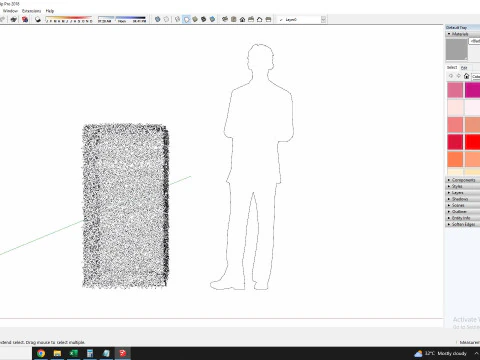This screenshot has width=480, height=360.
Task: Switch to the Iso view icon
Action: [x=225, y=19]
